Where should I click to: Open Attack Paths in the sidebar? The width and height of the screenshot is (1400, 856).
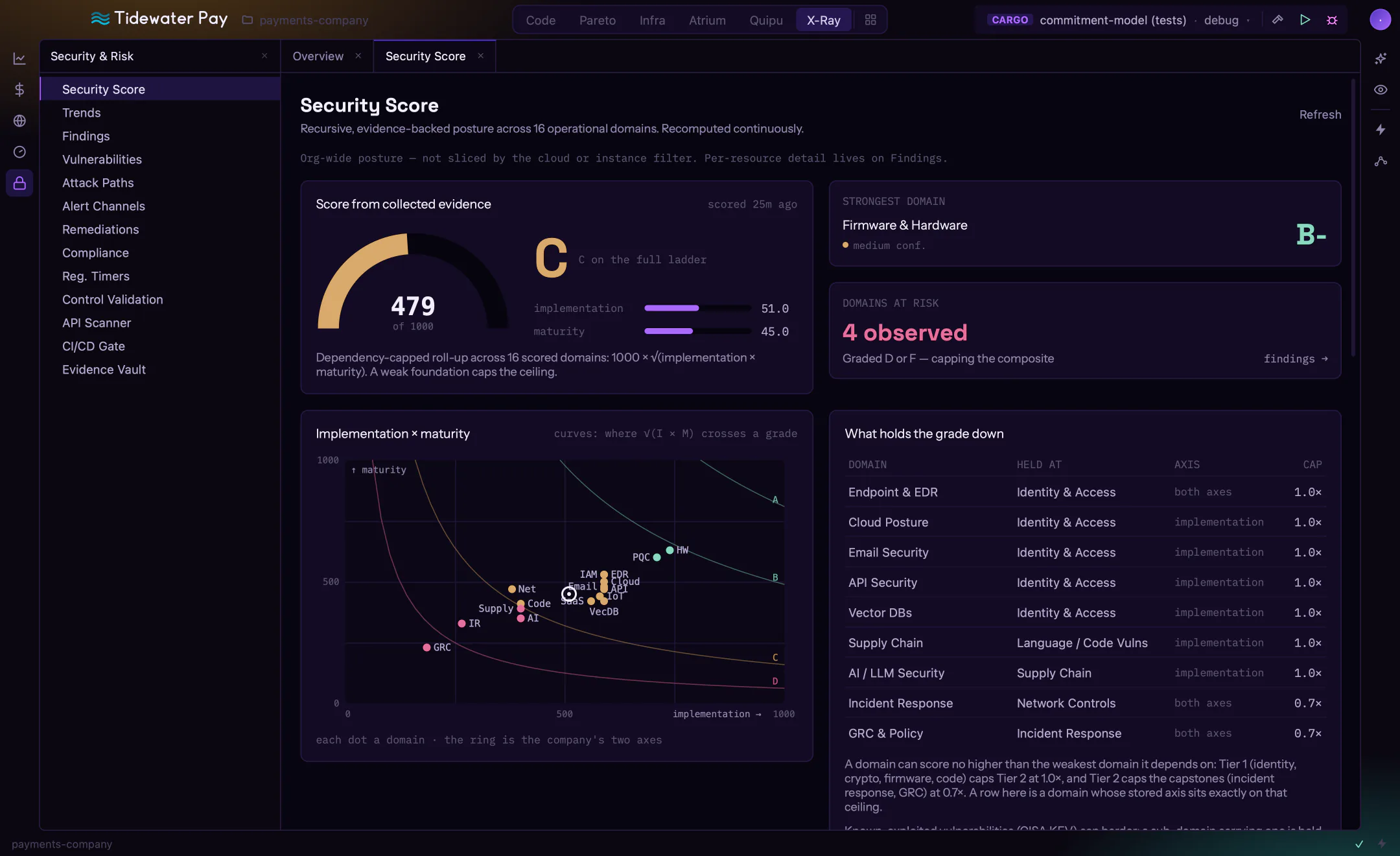[x=160, y=183]
